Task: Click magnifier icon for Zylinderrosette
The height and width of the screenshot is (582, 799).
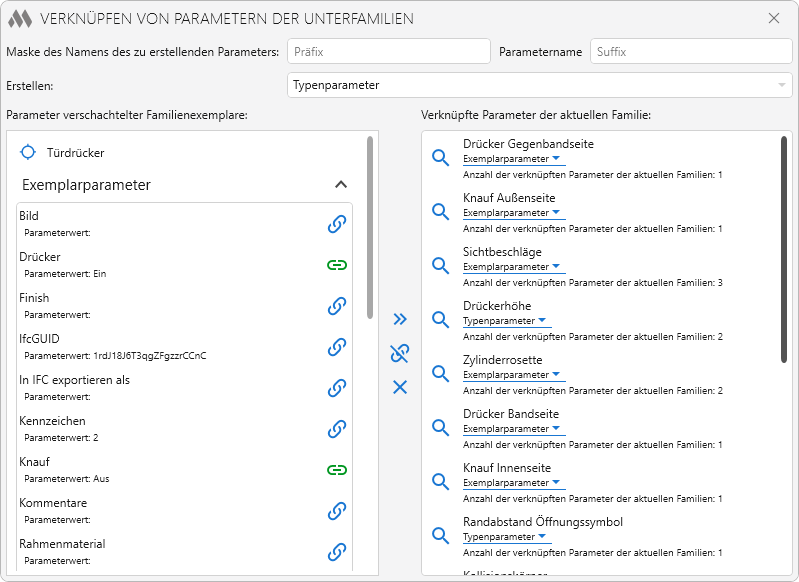Action: [440, 374]
